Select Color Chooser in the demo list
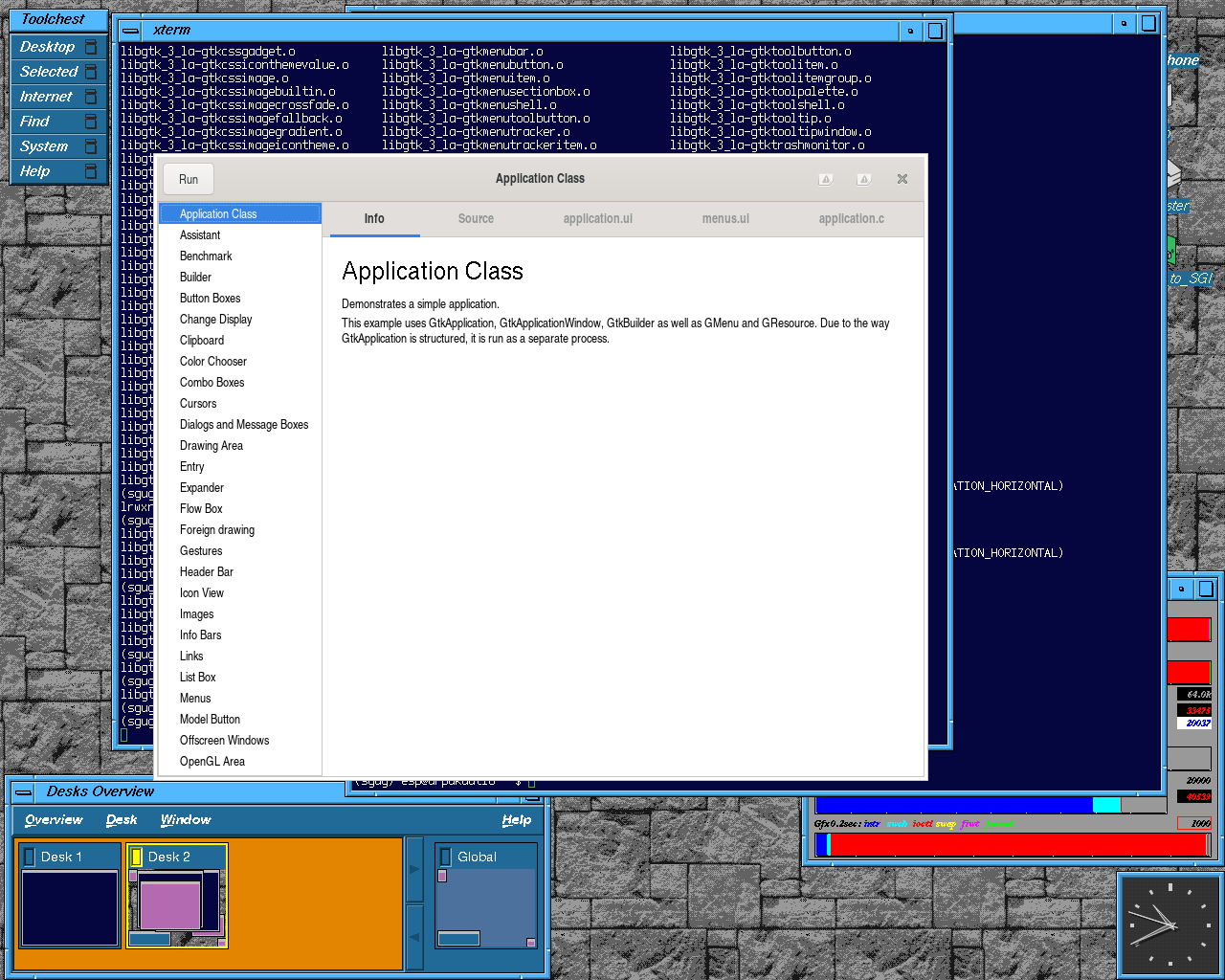Viewport: 1225px width, 980px height. [240, 362]
